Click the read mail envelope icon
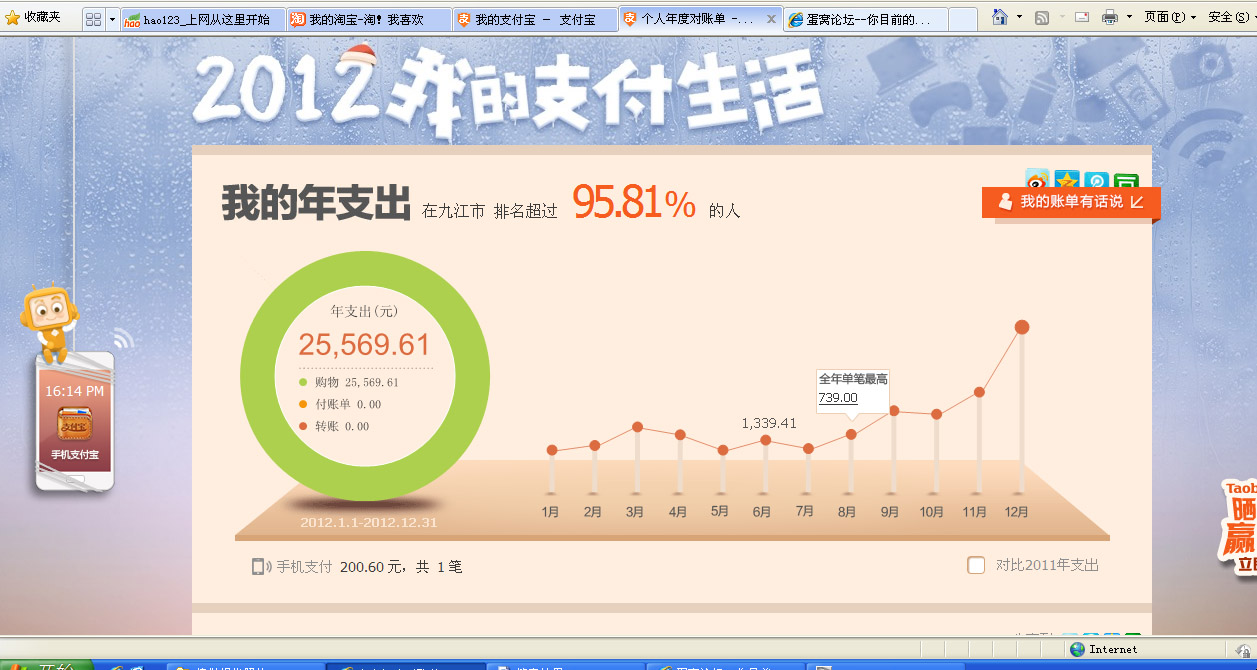Image resolution: width=1257 pixels, height=670 pixels. click(x=1082, y=17)
